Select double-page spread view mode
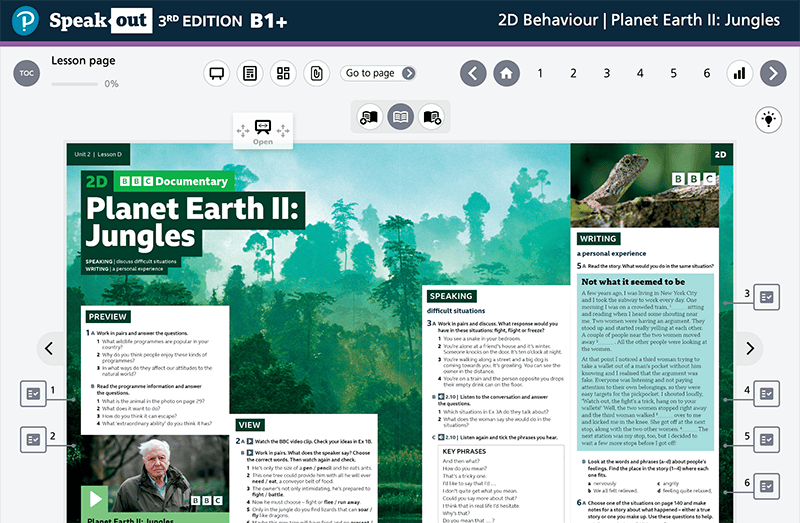The image size is (800, 523). (x=401, y=117)
